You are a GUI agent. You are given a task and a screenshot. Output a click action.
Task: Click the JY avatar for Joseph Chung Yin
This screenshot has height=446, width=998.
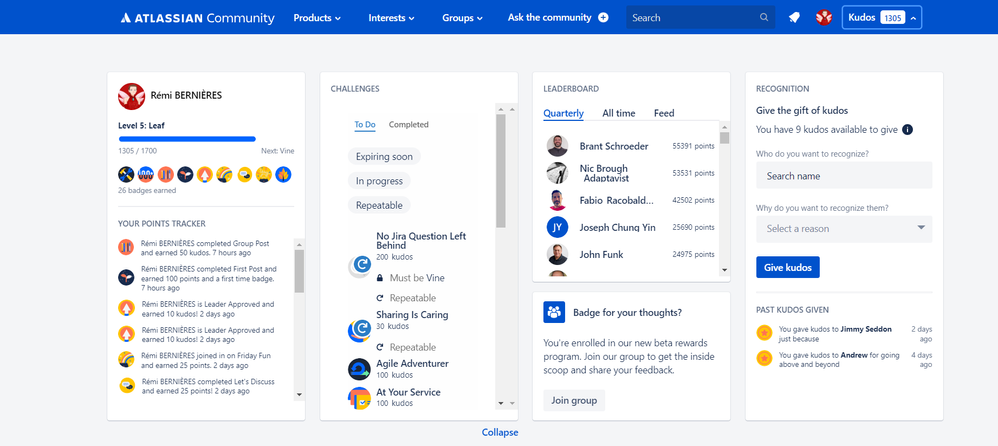[557, 227]
